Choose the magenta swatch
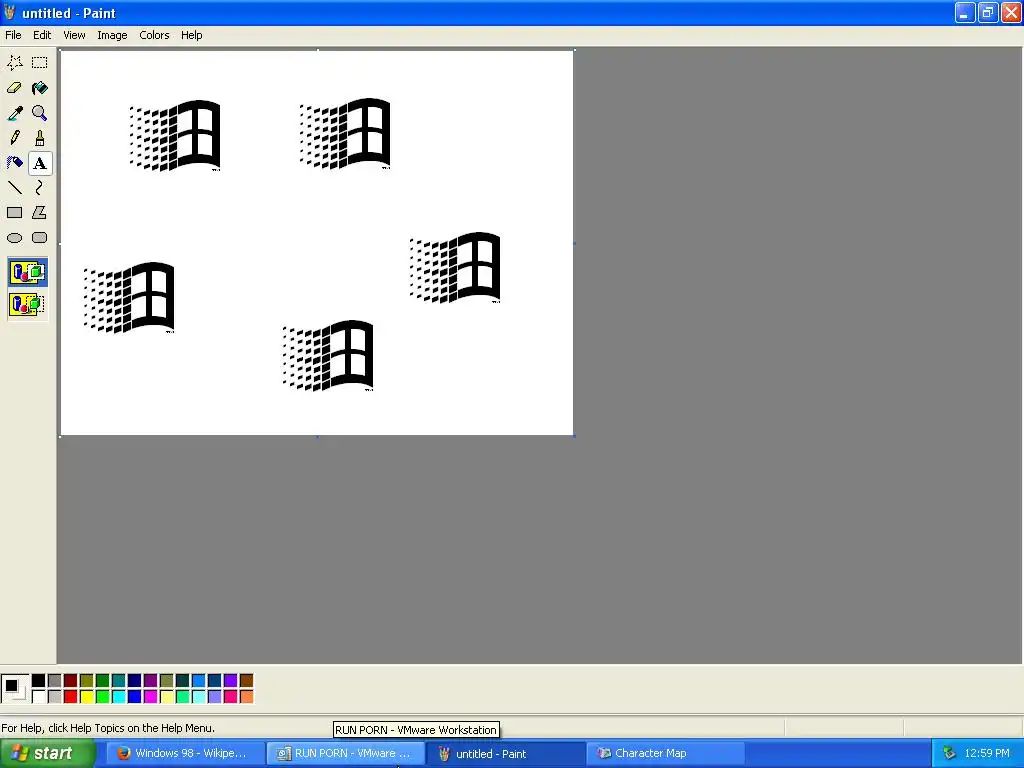This screenshot has height=768, width=1024. pyautogui.click(x=151, y=697)
